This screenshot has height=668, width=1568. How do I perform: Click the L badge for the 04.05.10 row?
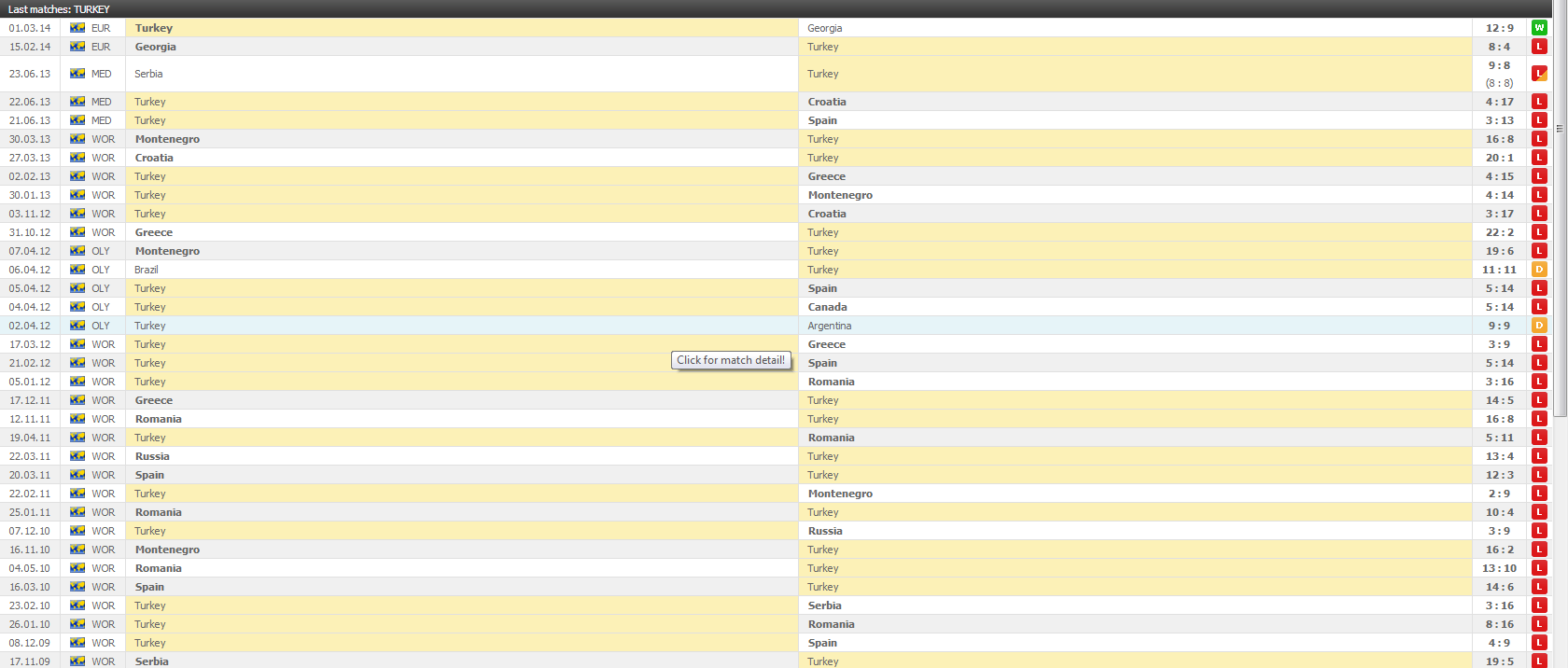(x=1539, y=568)
